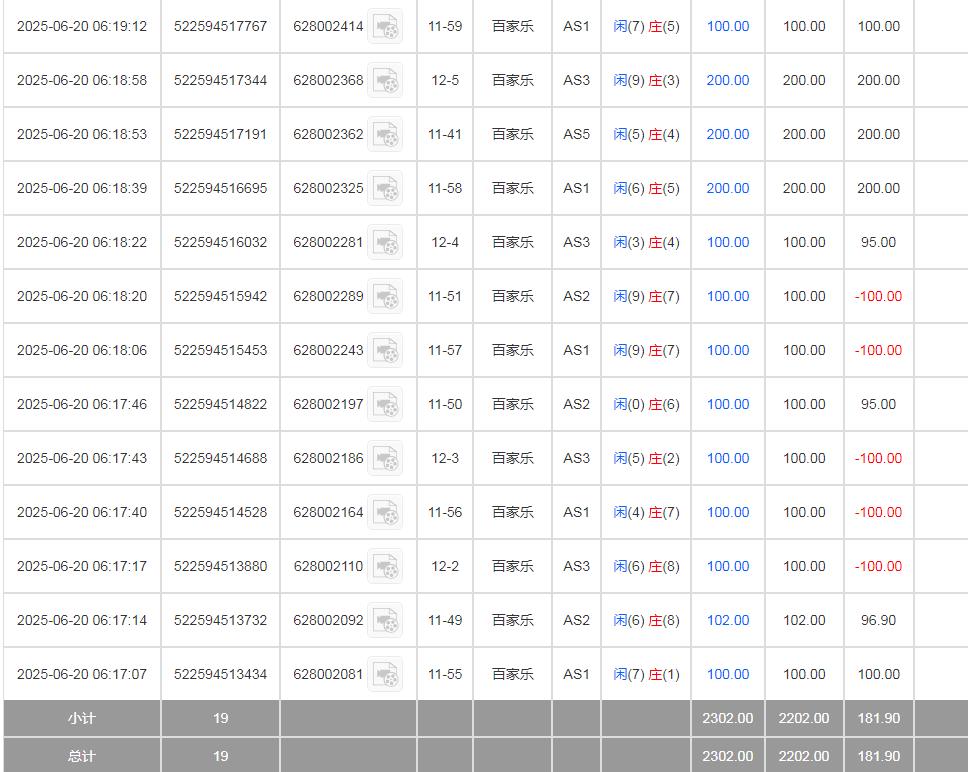
Task: Click the blue 102.00 bet amount
Action: point(727,620)
